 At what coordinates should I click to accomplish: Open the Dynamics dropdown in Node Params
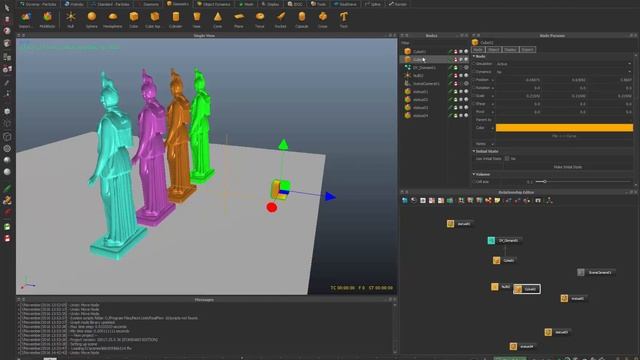pyautogui.click(x=564, y=72)
